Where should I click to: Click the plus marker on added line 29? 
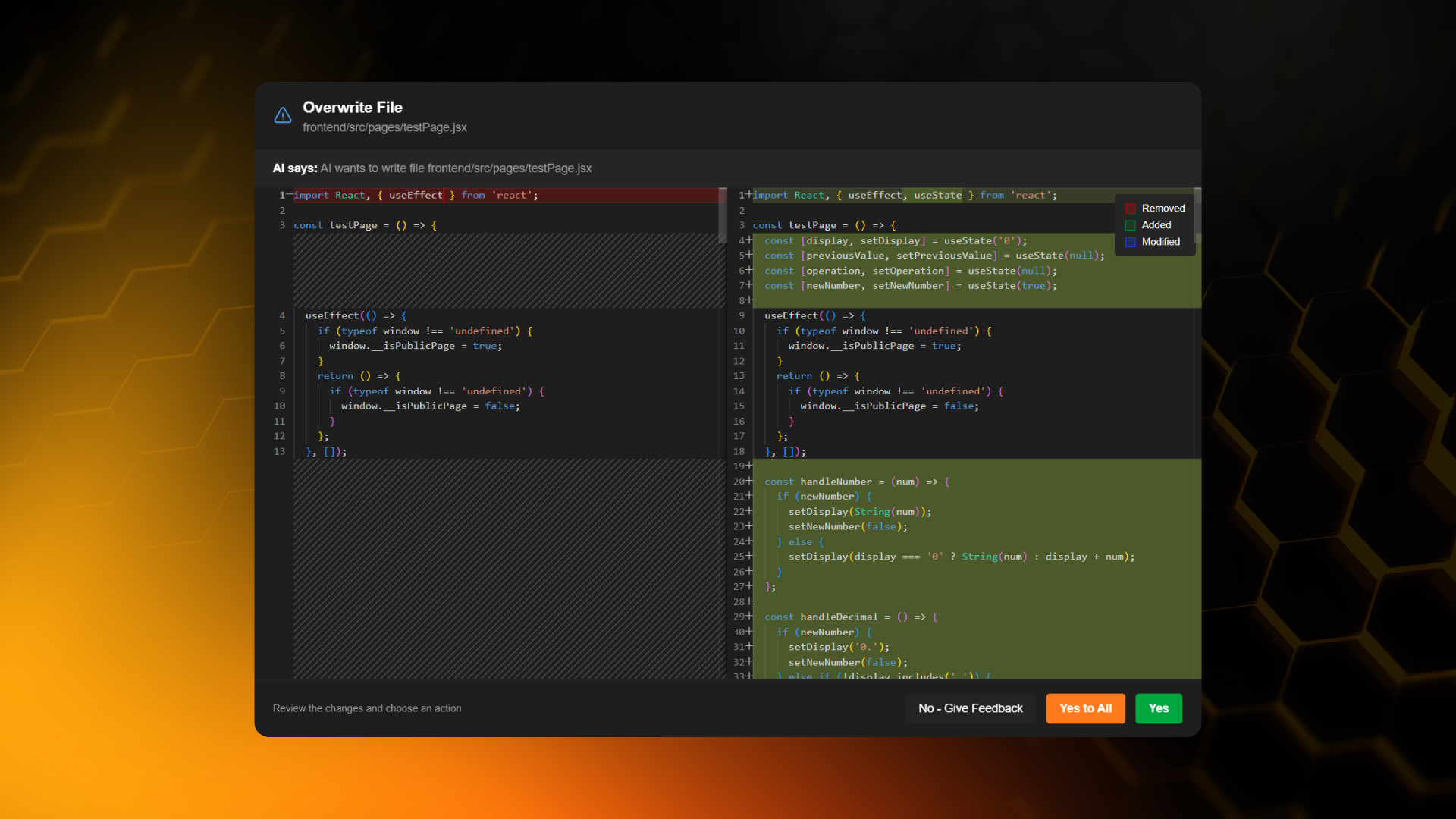(749, 617)
